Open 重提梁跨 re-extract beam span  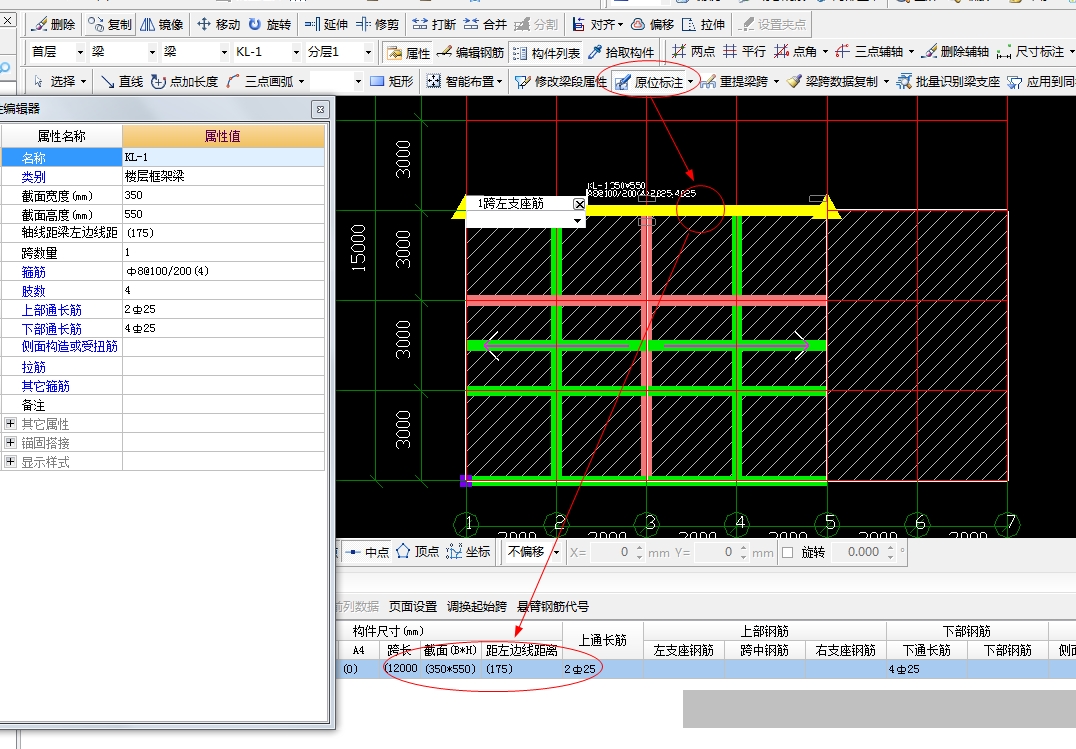[740, 82]
